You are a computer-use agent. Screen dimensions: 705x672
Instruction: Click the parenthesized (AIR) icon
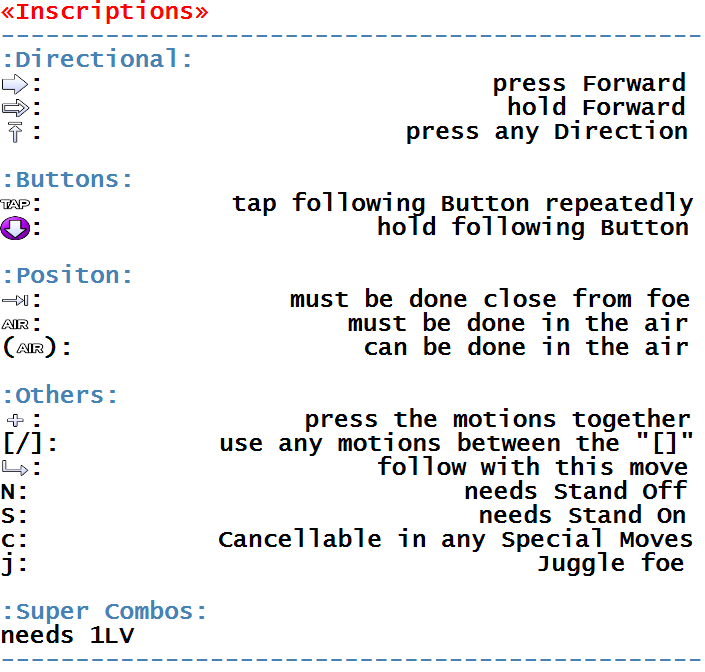tap(30, 348)
